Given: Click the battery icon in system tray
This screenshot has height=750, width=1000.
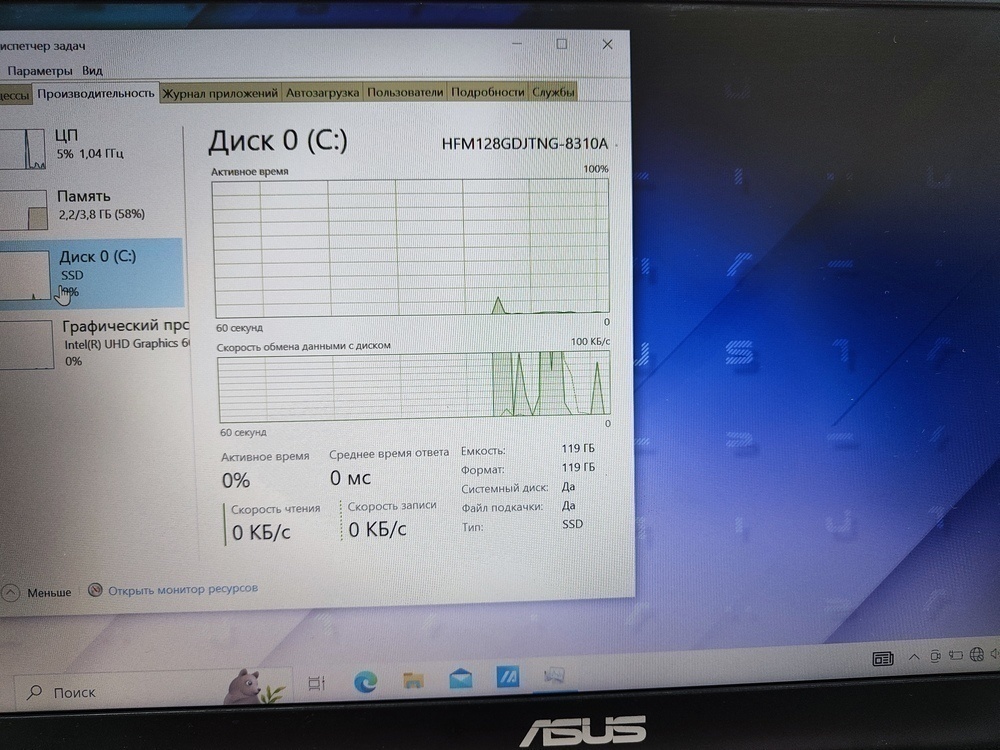Looking at the screenshot, I should click(x=956, y=657).
